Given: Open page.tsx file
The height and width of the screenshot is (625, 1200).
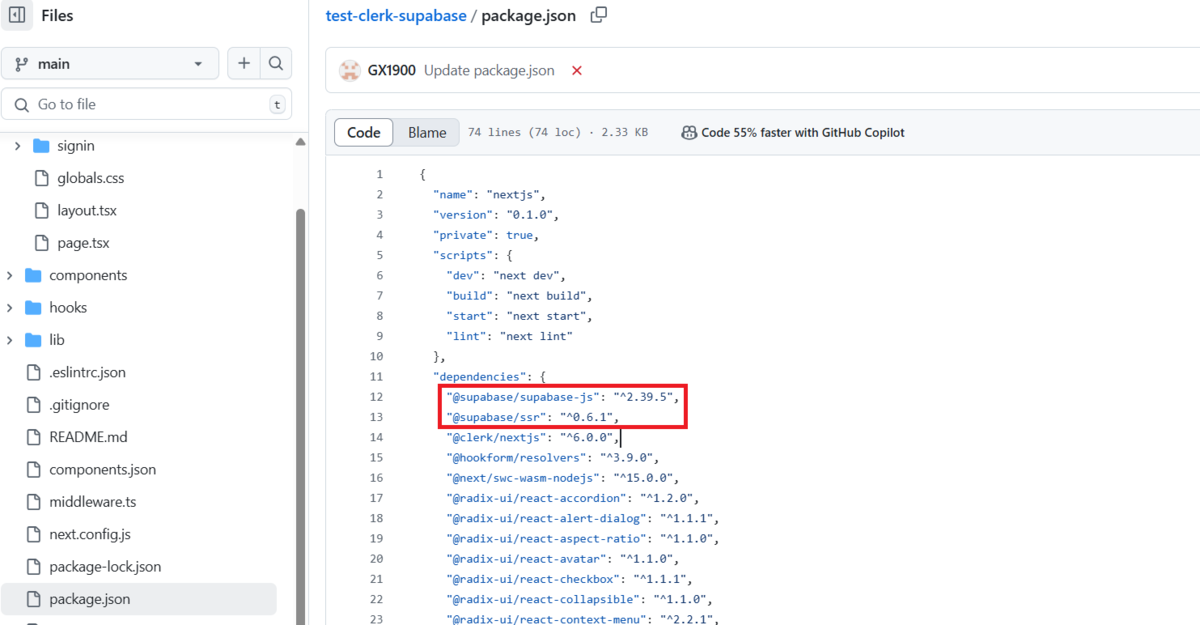Looking at the screenshot, I should tap(83, 243).
